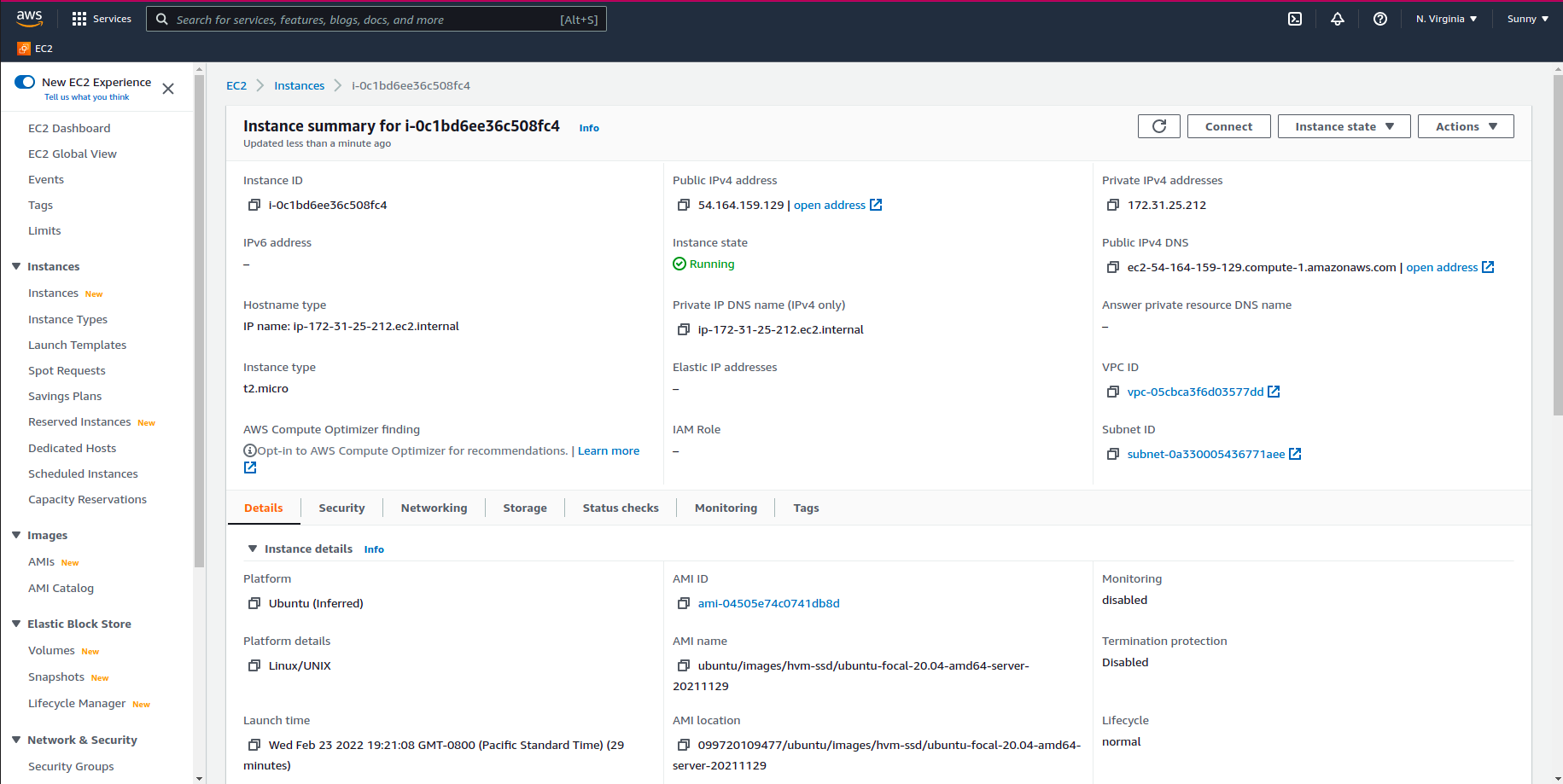Switch to the Status checks tab
This screenshot has height=784, width=1563.
click(x=621, y=508)
